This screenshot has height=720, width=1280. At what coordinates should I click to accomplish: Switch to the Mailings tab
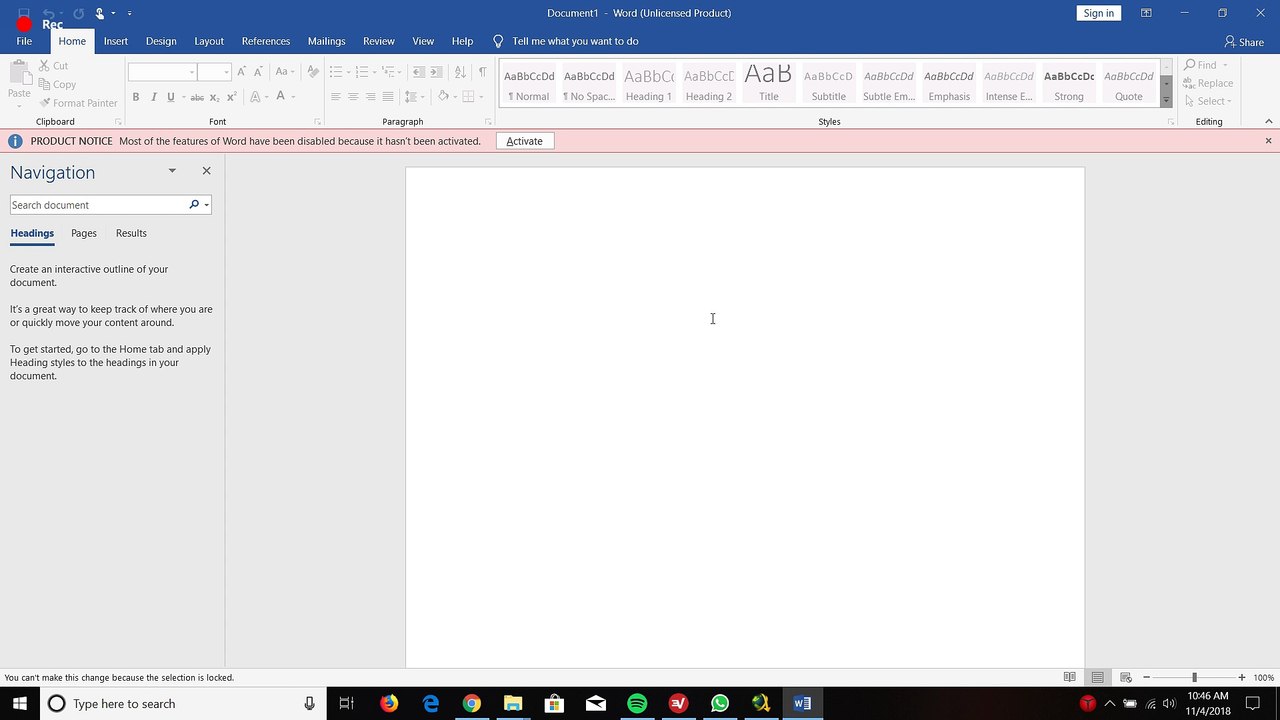coord(327,41)
